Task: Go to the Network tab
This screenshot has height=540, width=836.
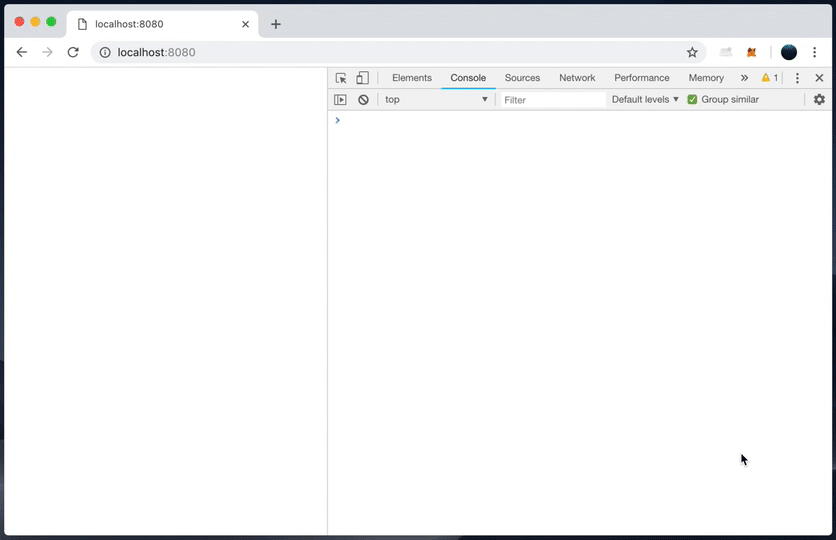Action: (577, 78)
